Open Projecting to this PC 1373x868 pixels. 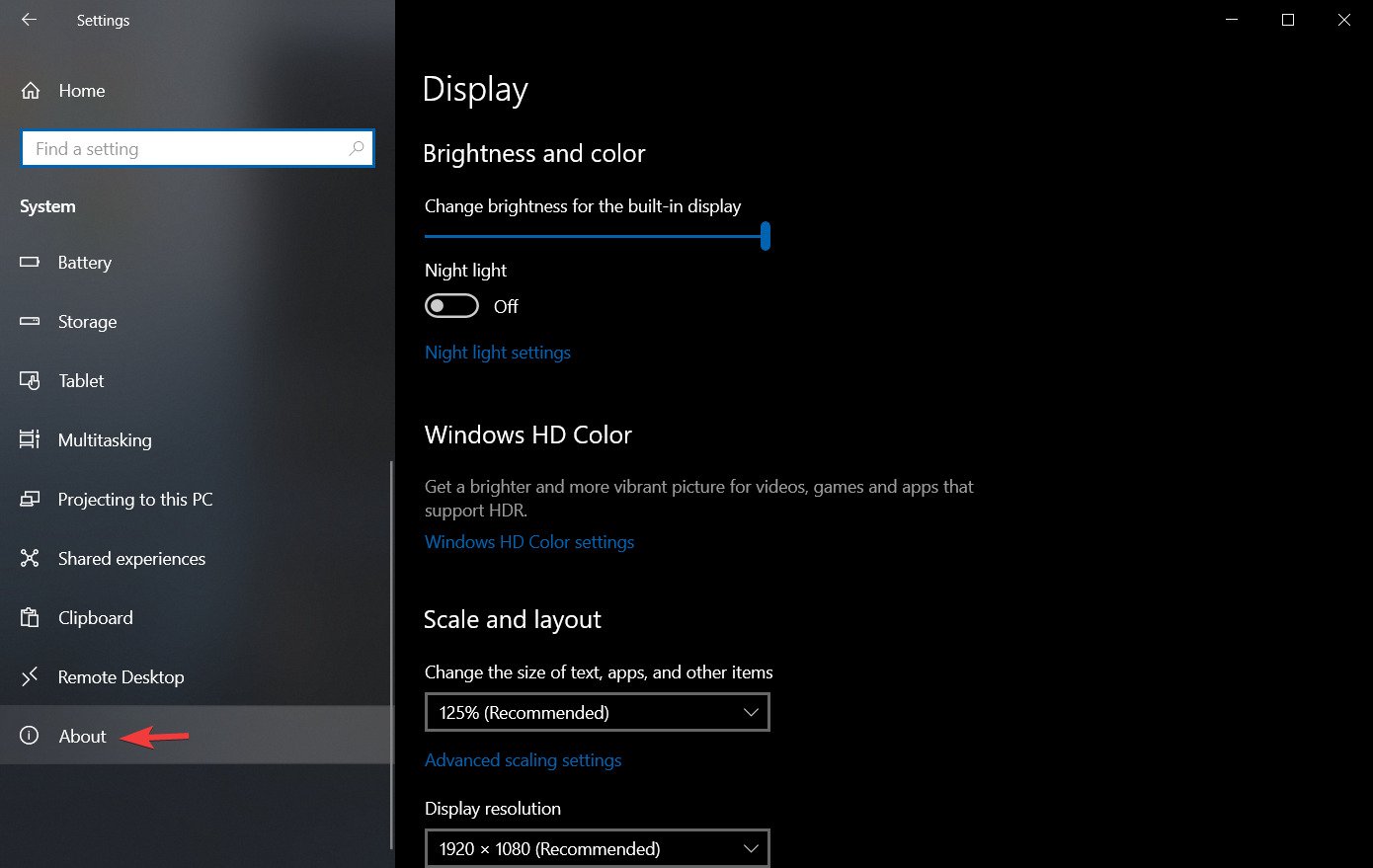[197, 500]
